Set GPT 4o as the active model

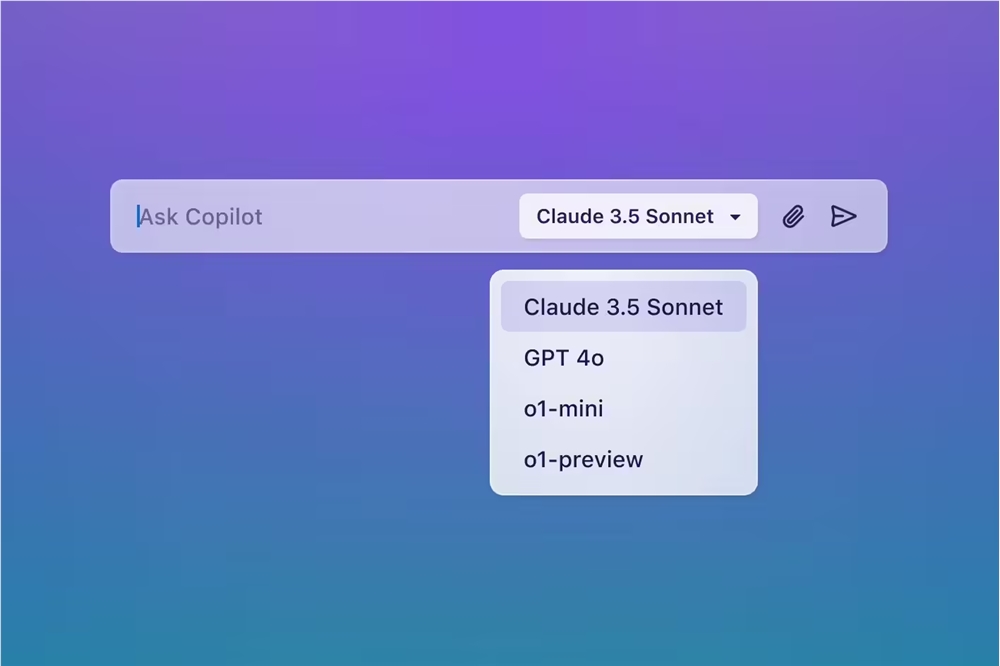click(x=623, y=358)
